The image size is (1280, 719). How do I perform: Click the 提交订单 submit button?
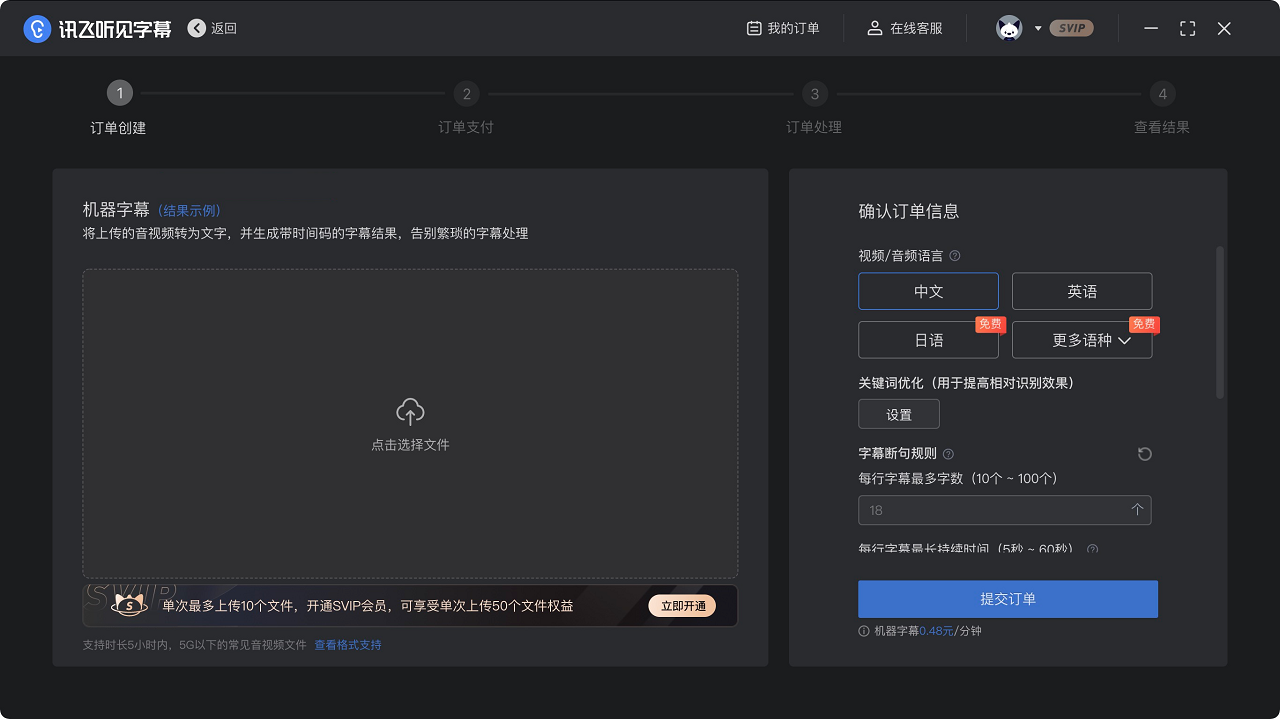pos(1007,599)
